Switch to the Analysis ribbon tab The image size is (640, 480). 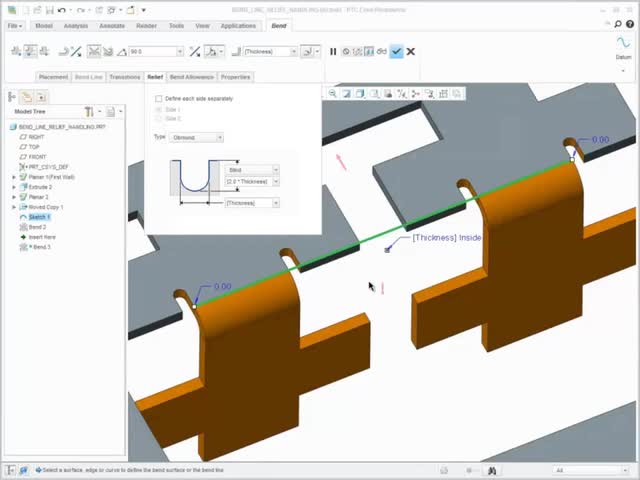click(x=76, y=26)
